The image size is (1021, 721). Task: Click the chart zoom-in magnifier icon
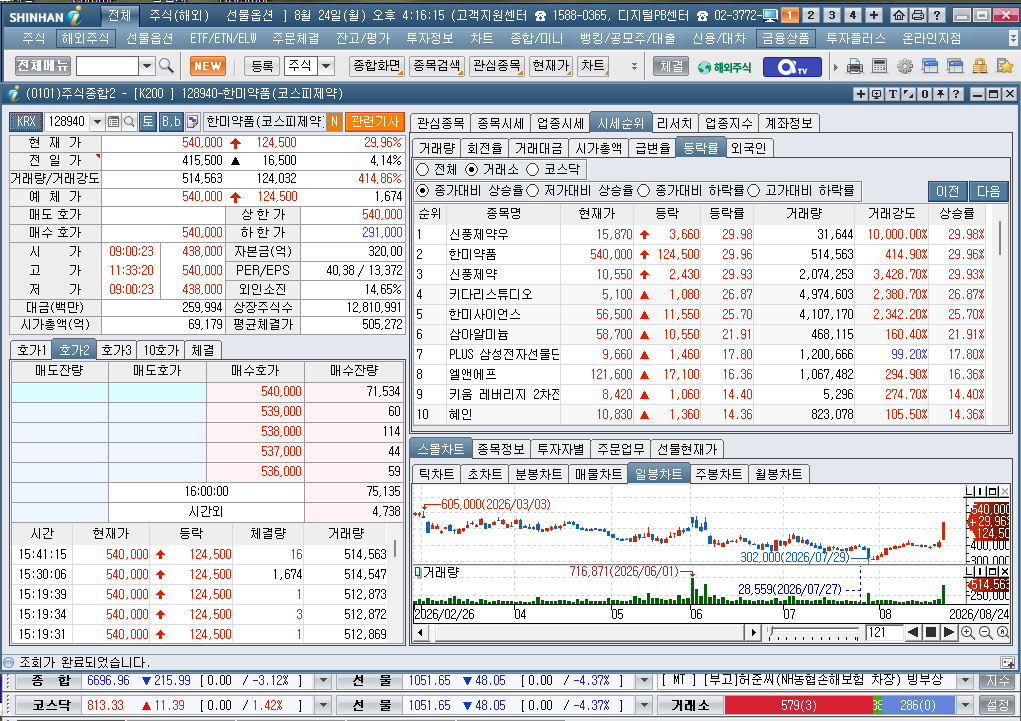tap(968, 632)
